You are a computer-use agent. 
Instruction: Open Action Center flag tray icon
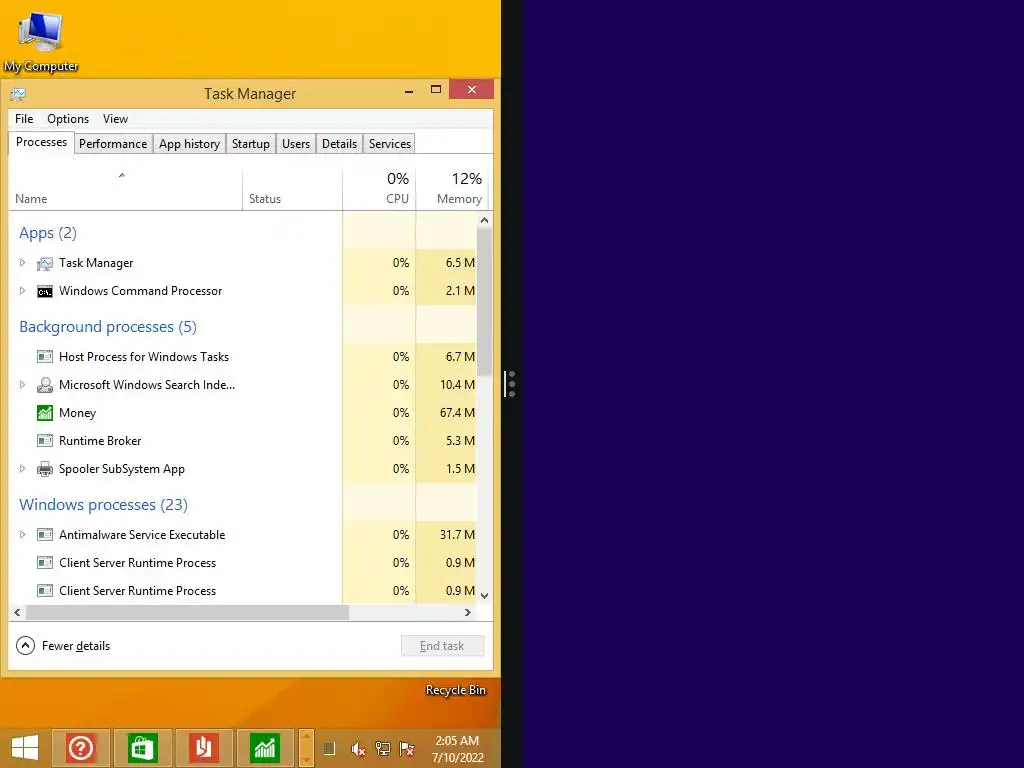click(407, 749)
